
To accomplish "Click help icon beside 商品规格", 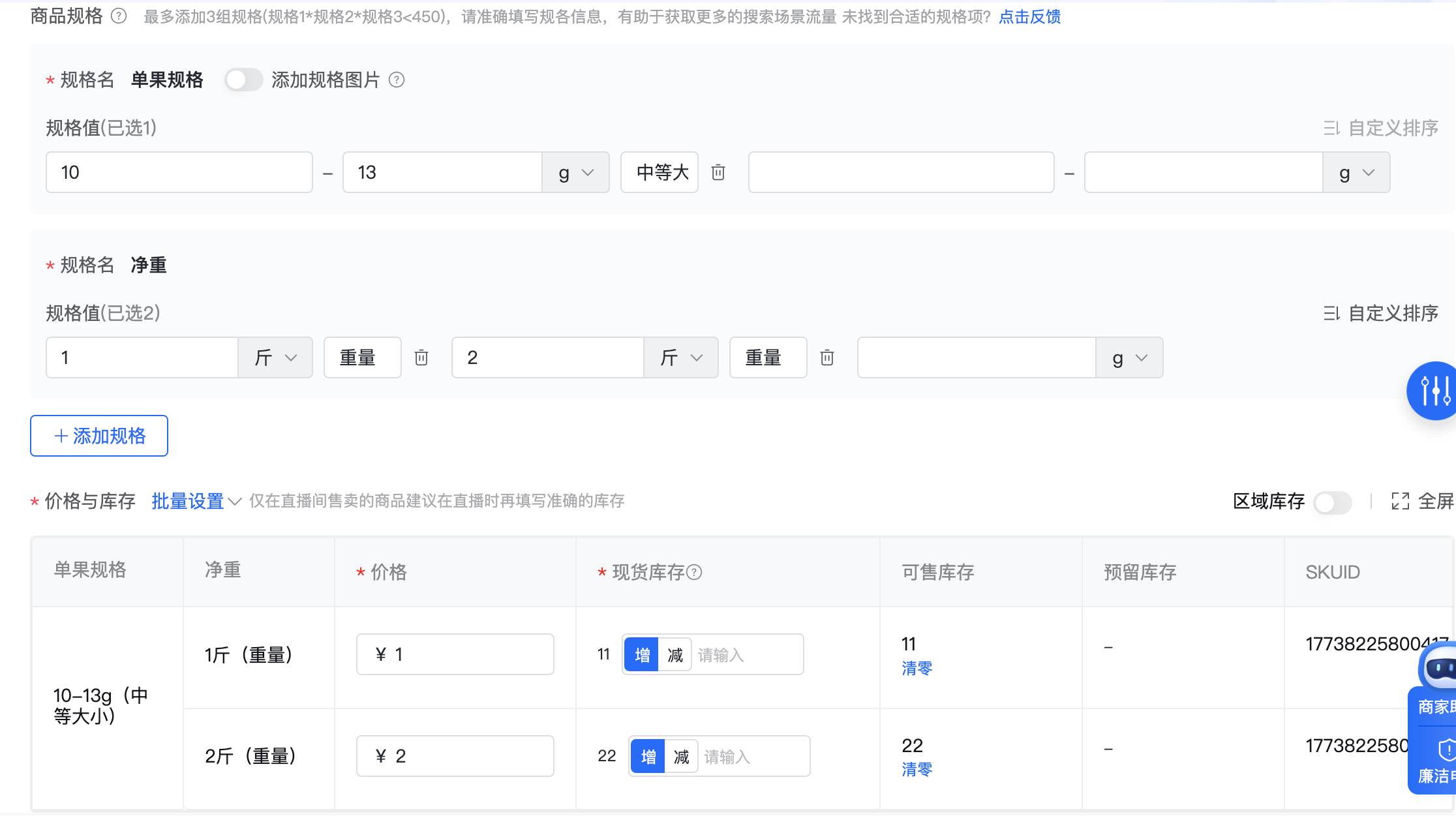I will 119,16.
